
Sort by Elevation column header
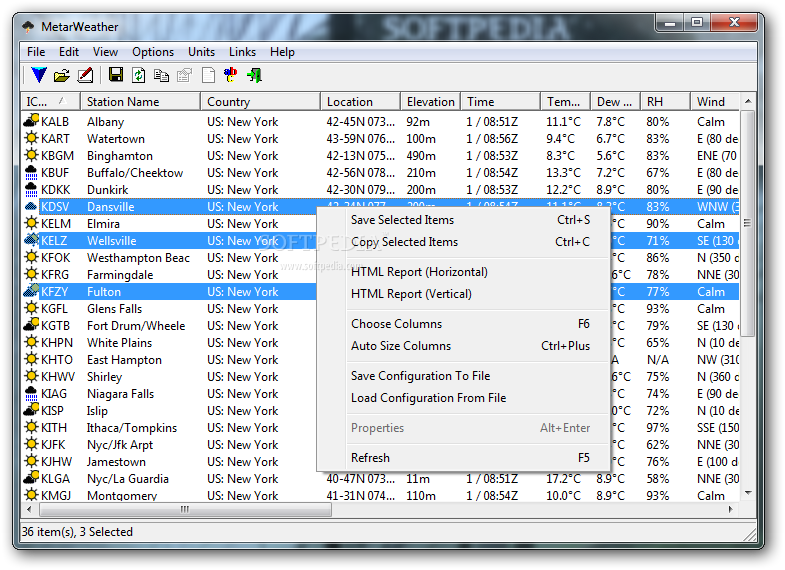(431, 102)
